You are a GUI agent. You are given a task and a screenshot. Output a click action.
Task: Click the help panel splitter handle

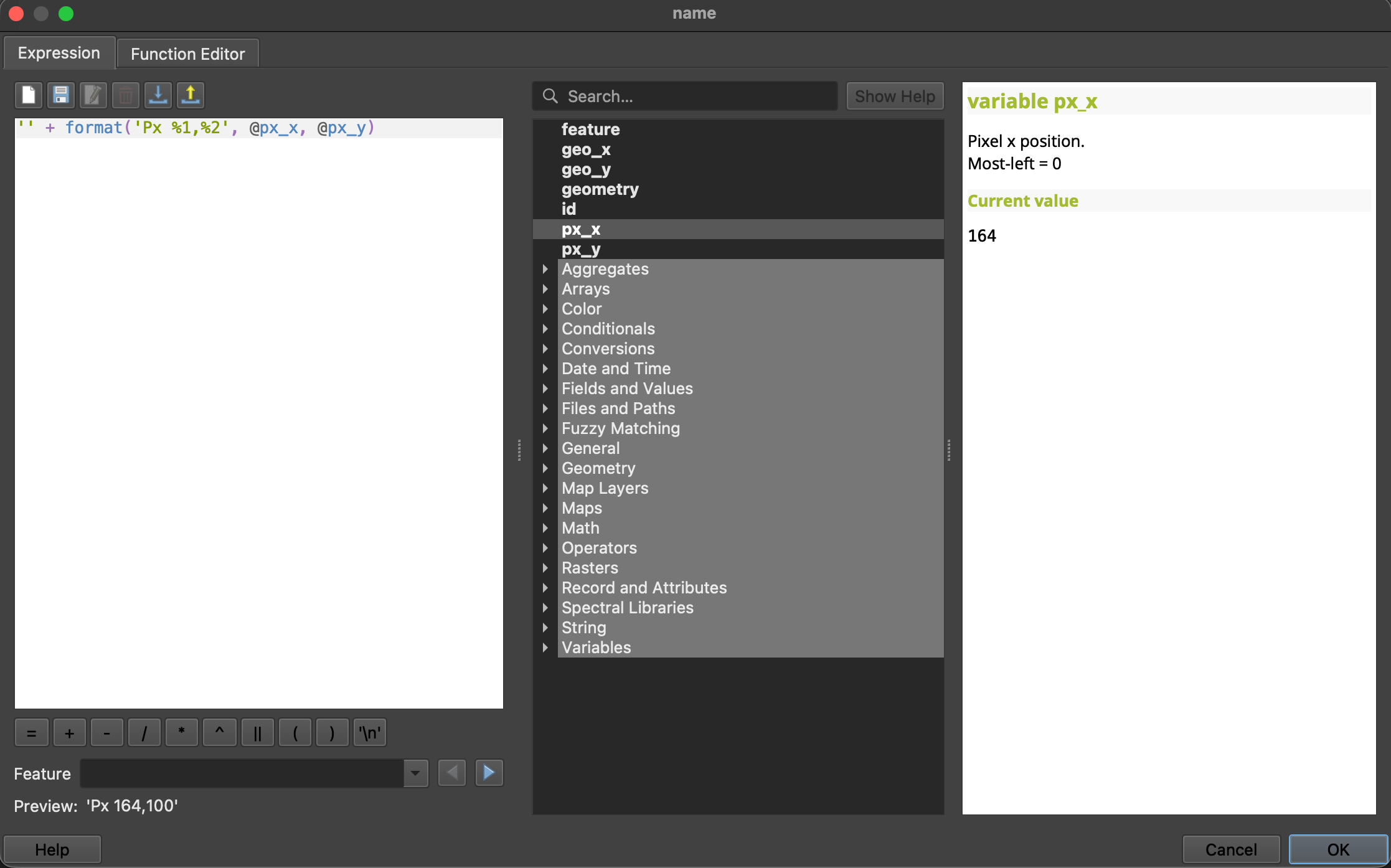point(949,450)
